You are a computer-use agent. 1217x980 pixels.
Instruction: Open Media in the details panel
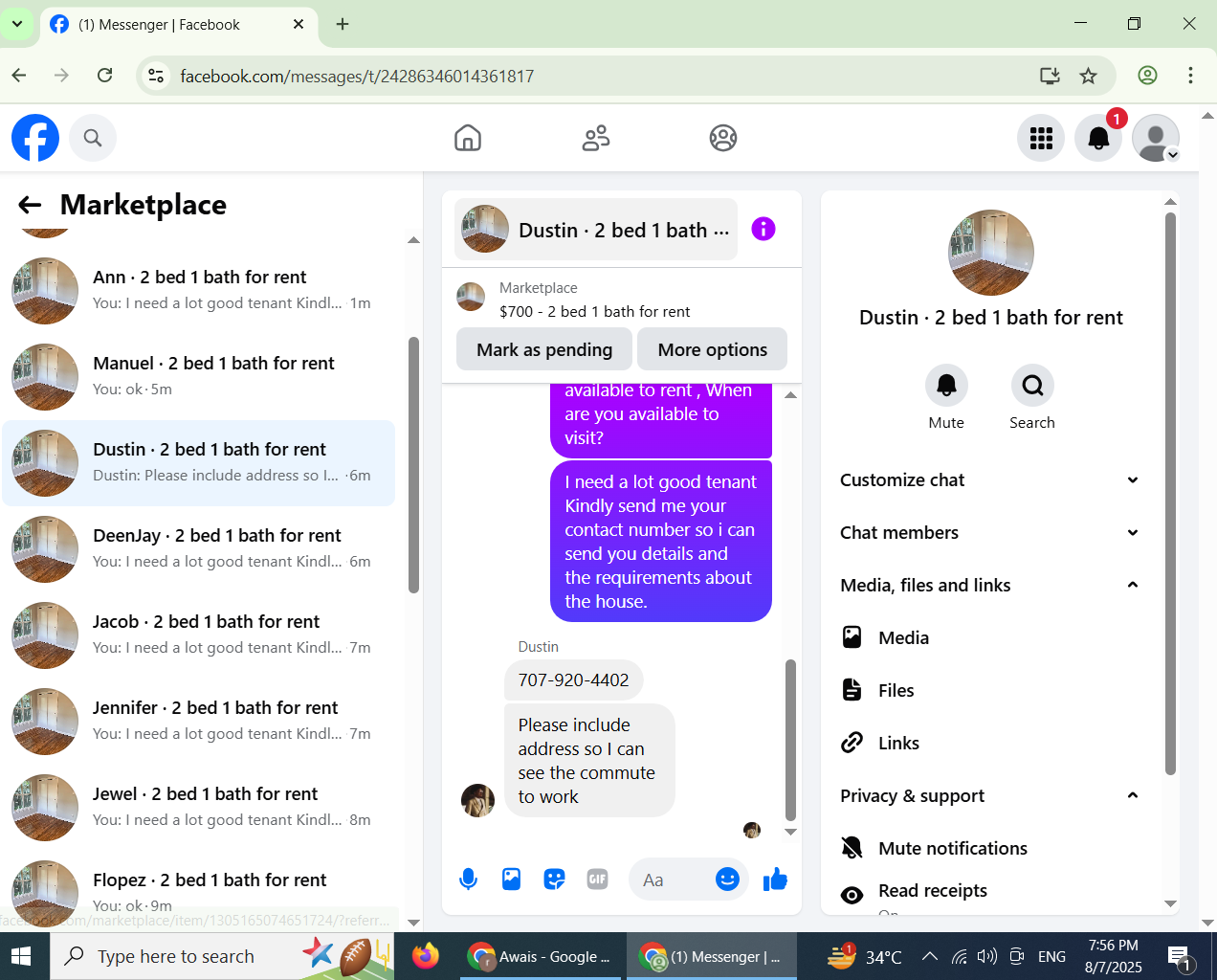(990, 637)
